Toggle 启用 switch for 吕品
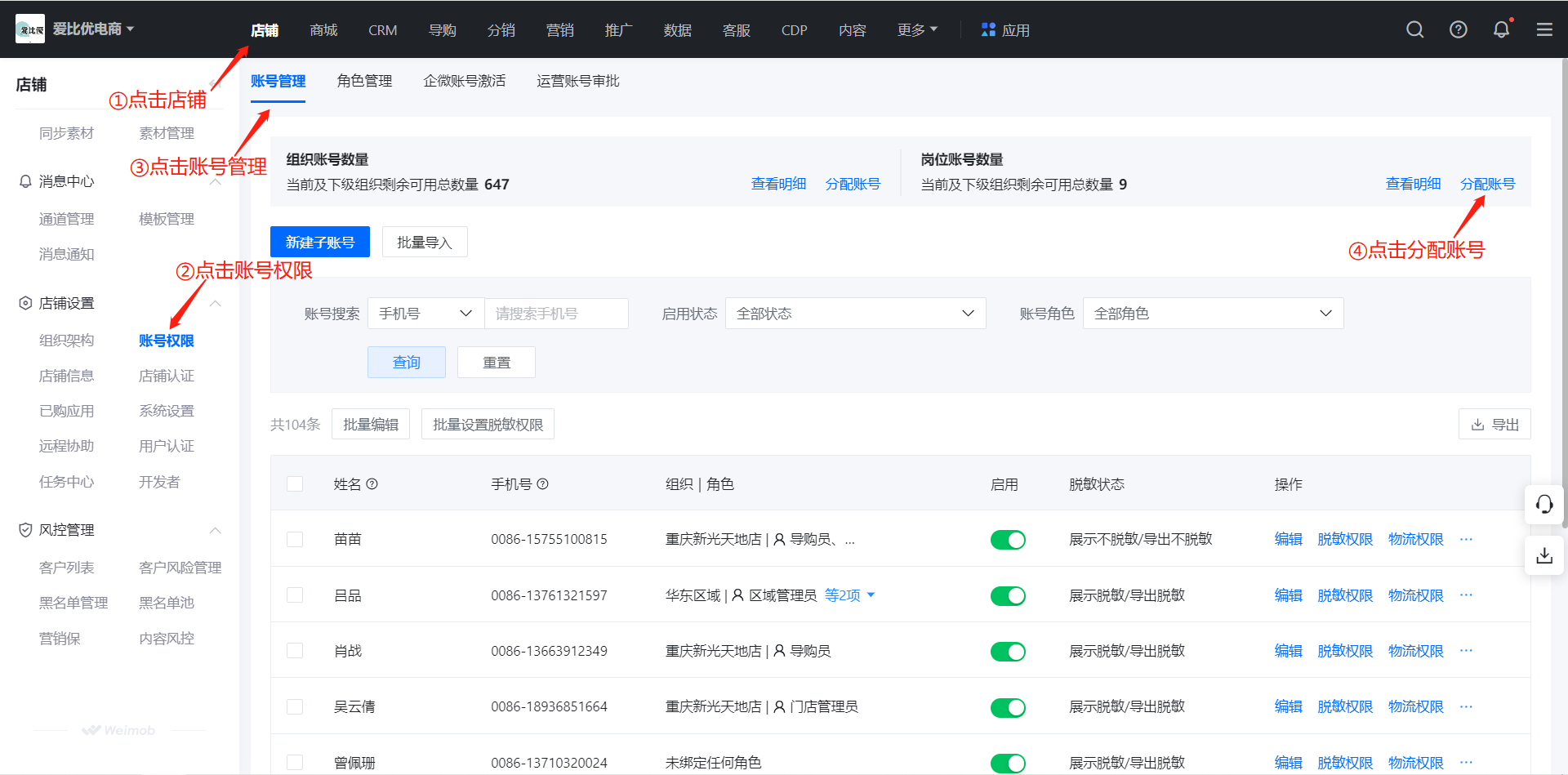1568x775 pixels. 1008,595
